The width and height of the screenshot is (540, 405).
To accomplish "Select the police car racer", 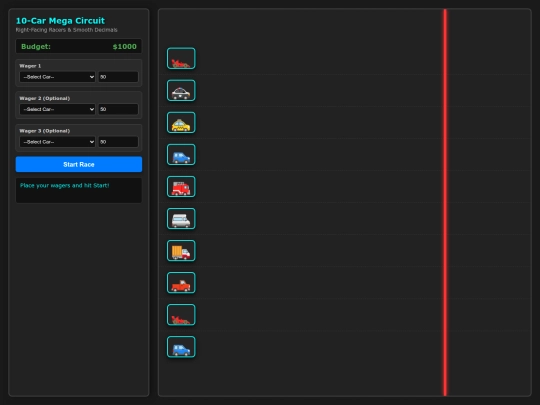I will [x=181, y=91].
